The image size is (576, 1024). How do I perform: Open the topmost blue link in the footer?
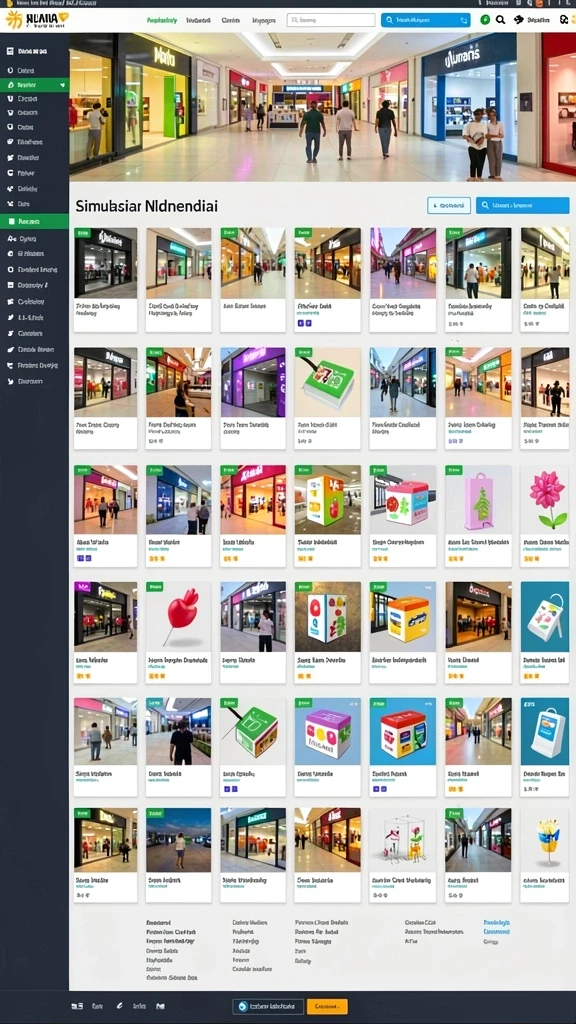click(496, 922)
